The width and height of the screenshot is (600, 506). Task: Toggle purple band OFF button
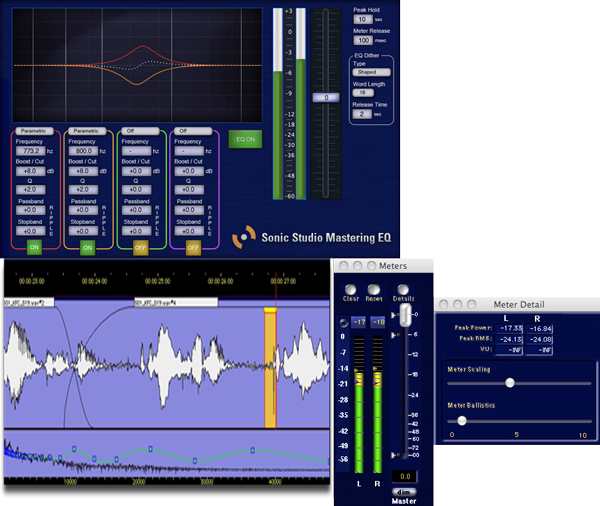[x=193, y=248]
